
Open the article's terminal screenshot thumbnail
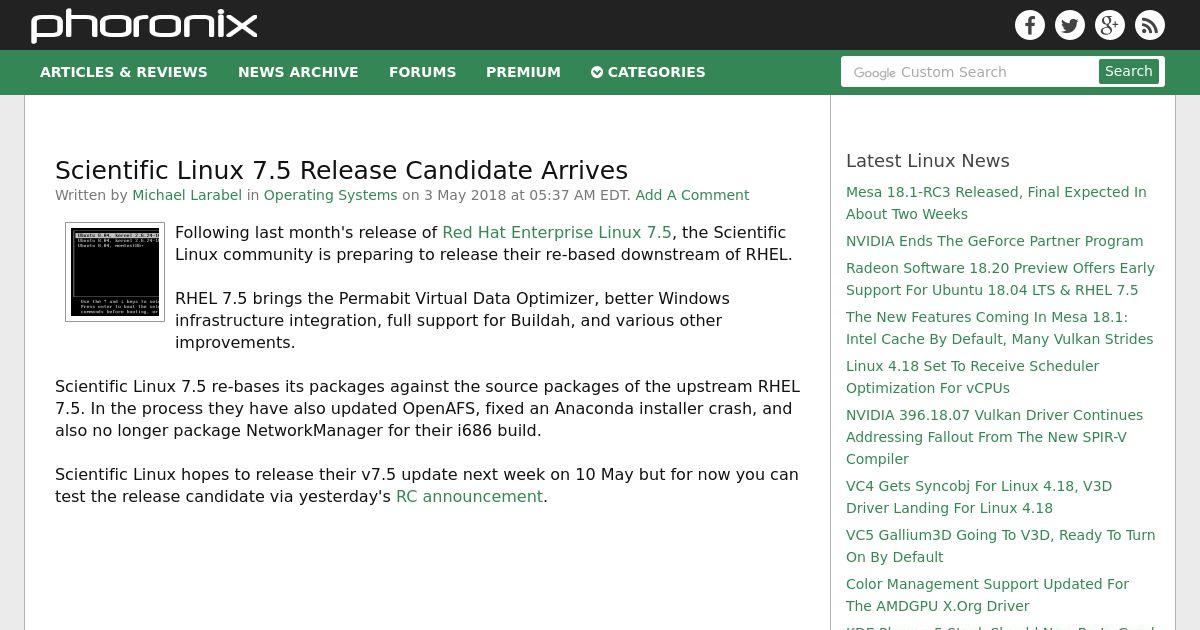pos(115,272)
